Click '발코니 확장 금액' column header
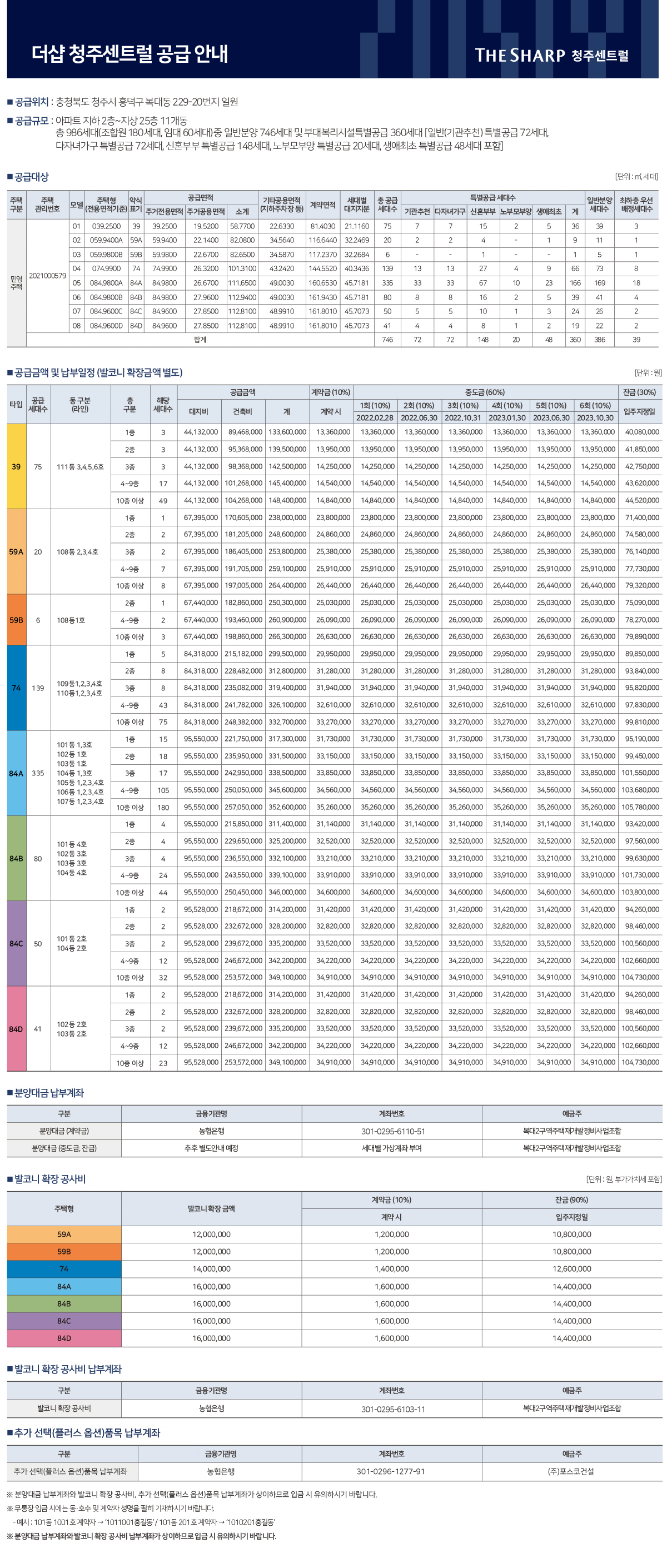 tap(211, 1208)
